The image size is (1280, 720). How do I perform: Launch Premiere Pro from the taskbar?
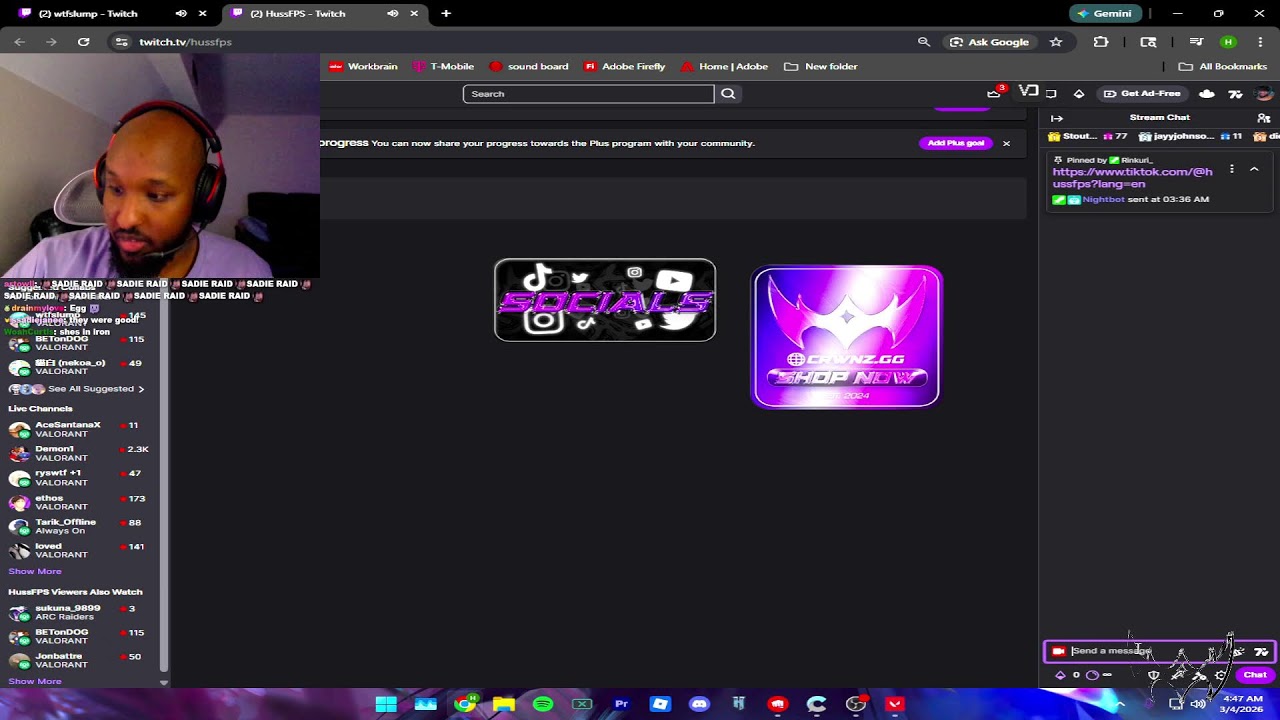click(621, 704)
